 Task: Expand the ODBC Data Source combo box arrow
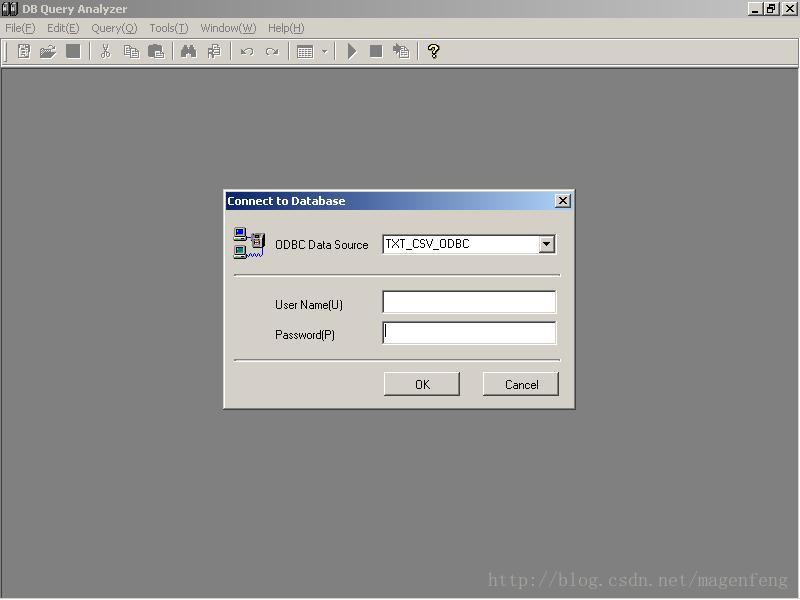(546, 244)
